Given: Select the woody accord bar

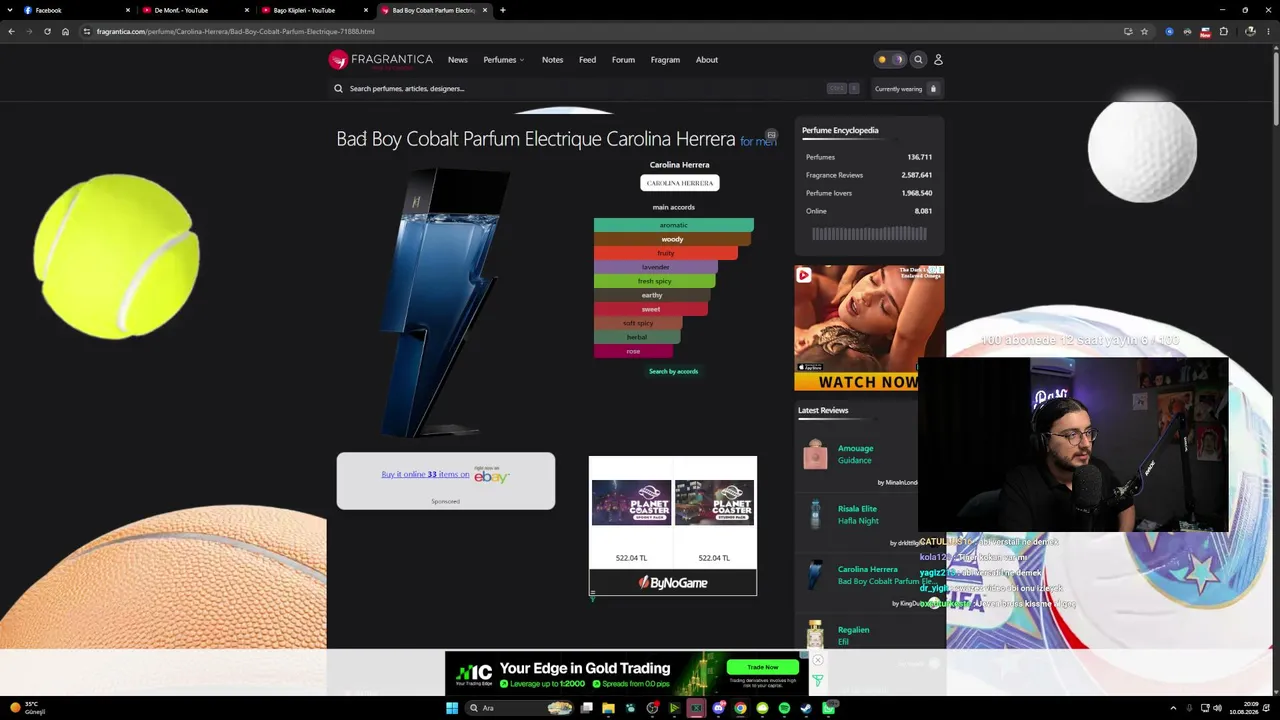Looking at the screenshot, I should (672, 239).
